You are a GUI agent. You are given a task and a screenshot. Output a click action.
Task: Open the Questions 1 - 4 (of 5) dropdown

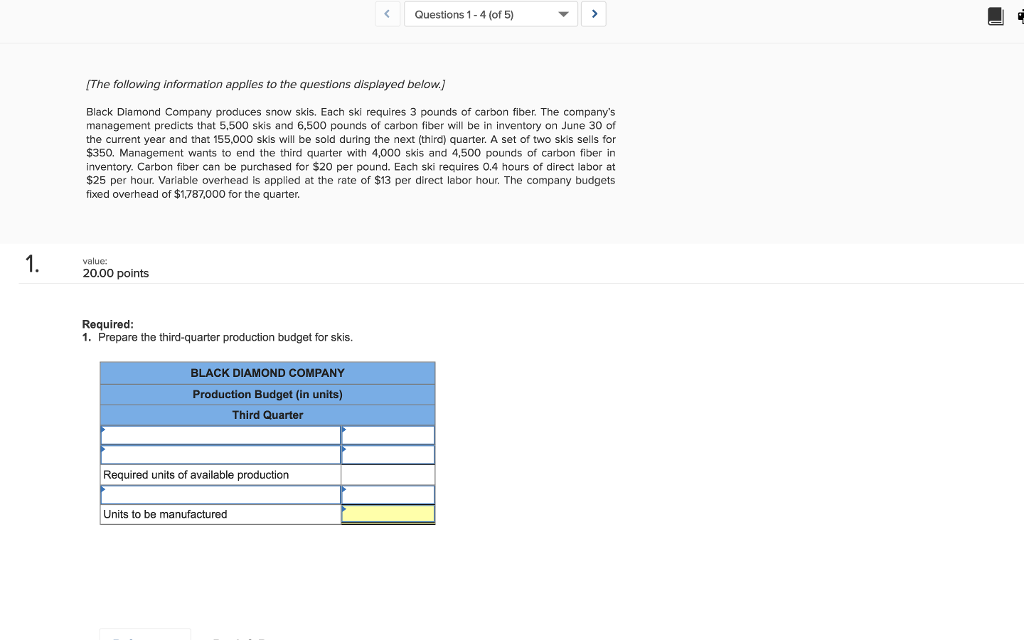[x=490, y=14]
